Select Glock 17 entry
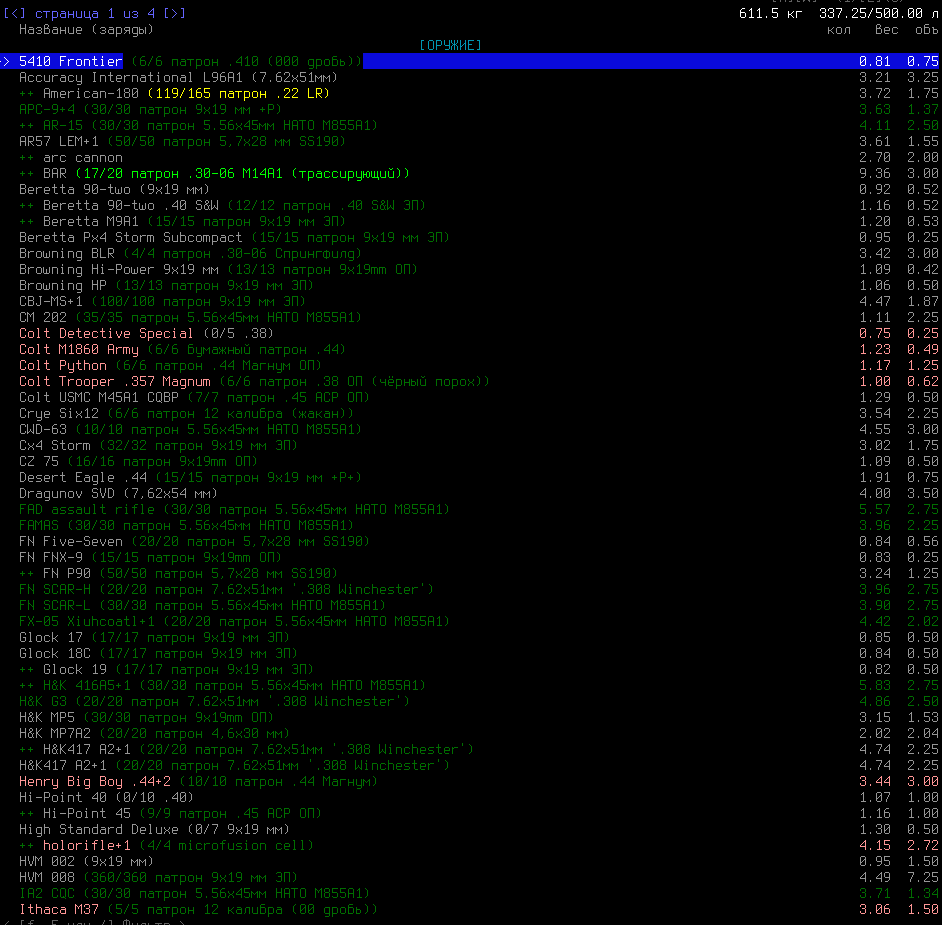942x925 pixels. [471, 638]
